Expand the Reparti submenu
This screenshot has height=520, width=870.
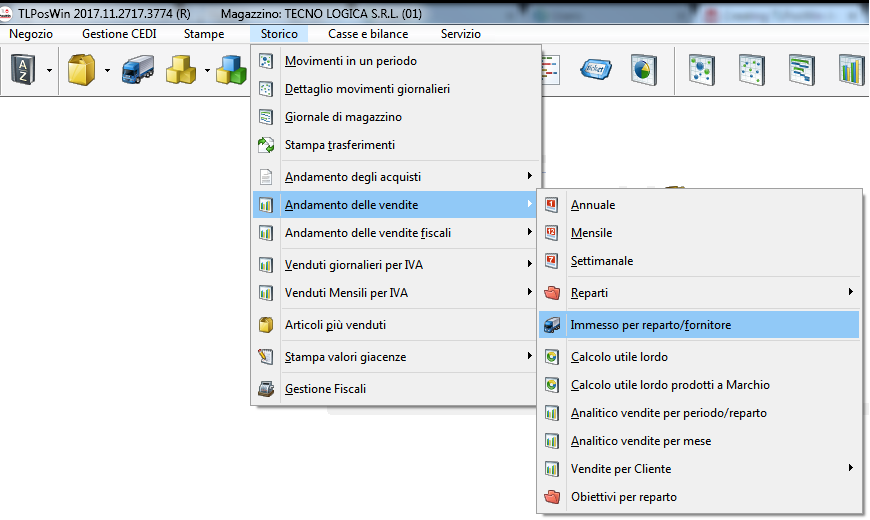pos(850,293)
